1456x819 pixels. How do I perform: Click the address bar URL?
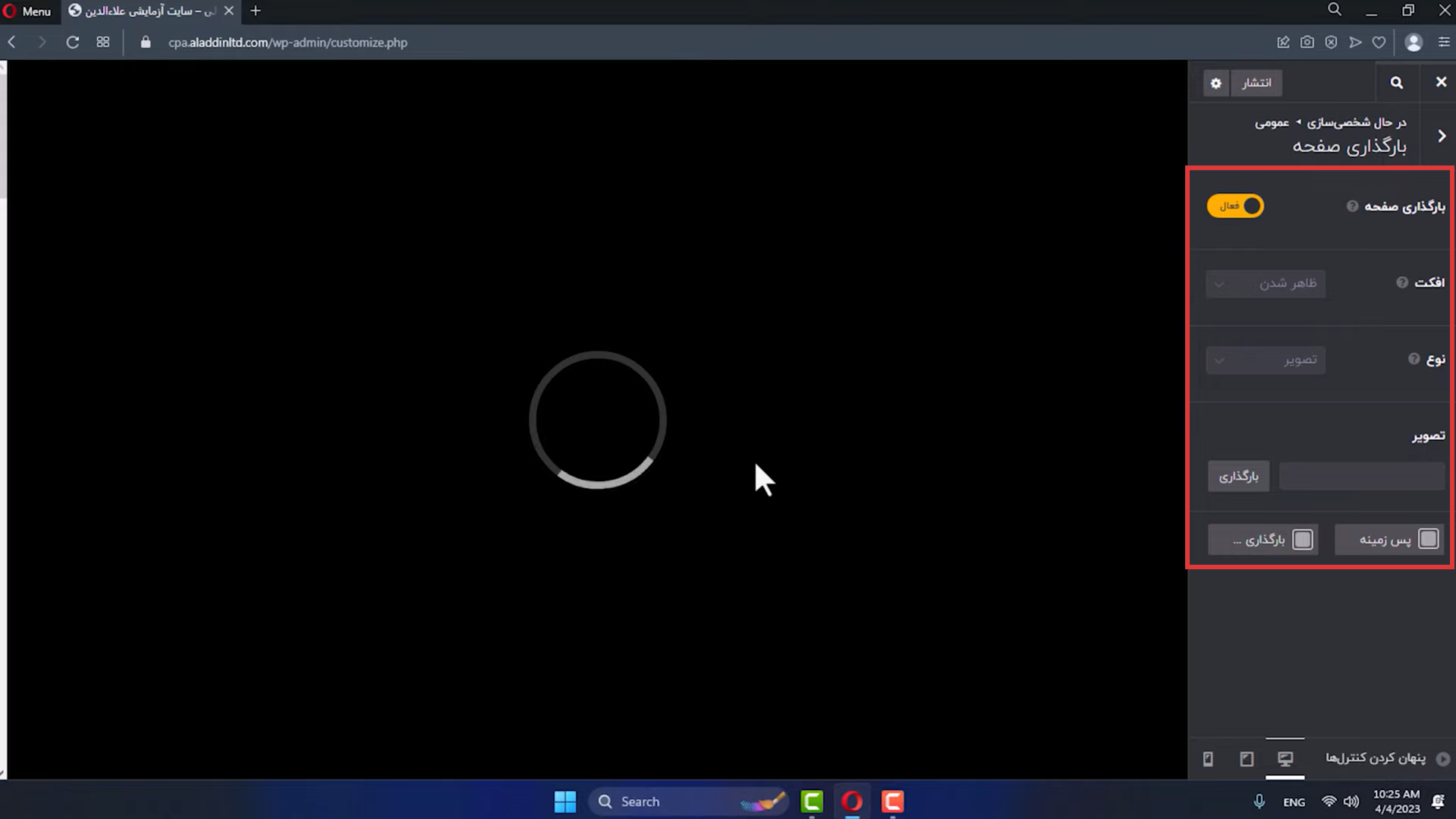tap(288, 43)
